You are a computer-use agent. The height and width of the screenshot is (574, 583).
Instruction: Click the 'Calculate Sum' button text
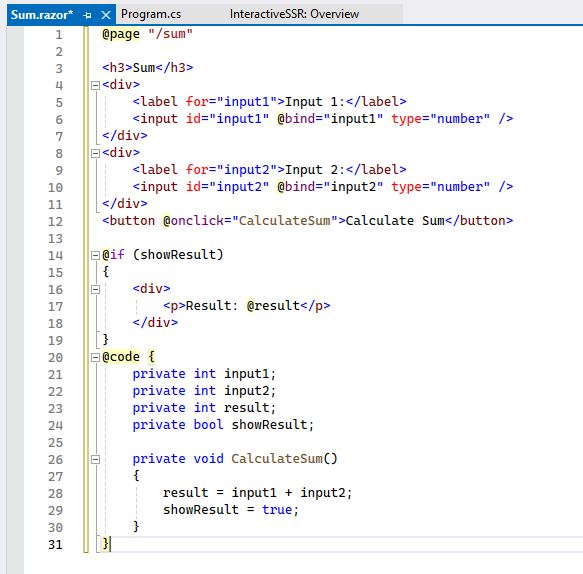[395, 221]
